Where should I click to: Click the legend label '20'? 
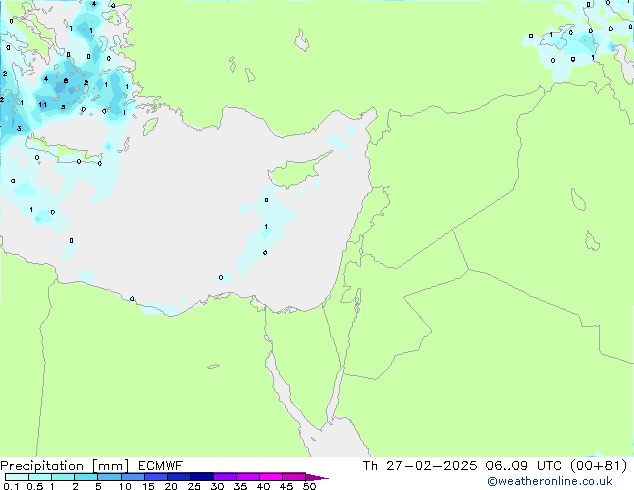coord(171,486)
